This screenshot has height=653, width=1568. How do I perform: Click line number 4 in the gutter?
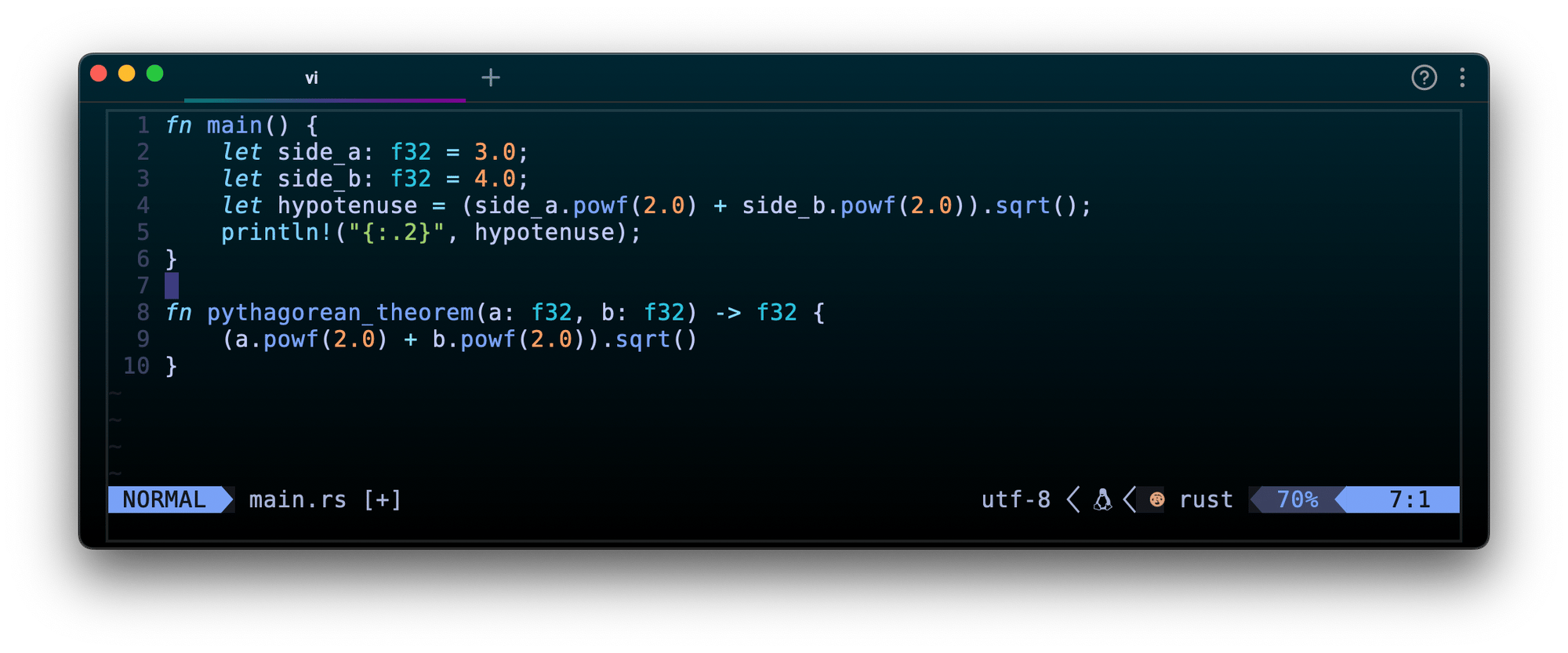tap(143, 205)
